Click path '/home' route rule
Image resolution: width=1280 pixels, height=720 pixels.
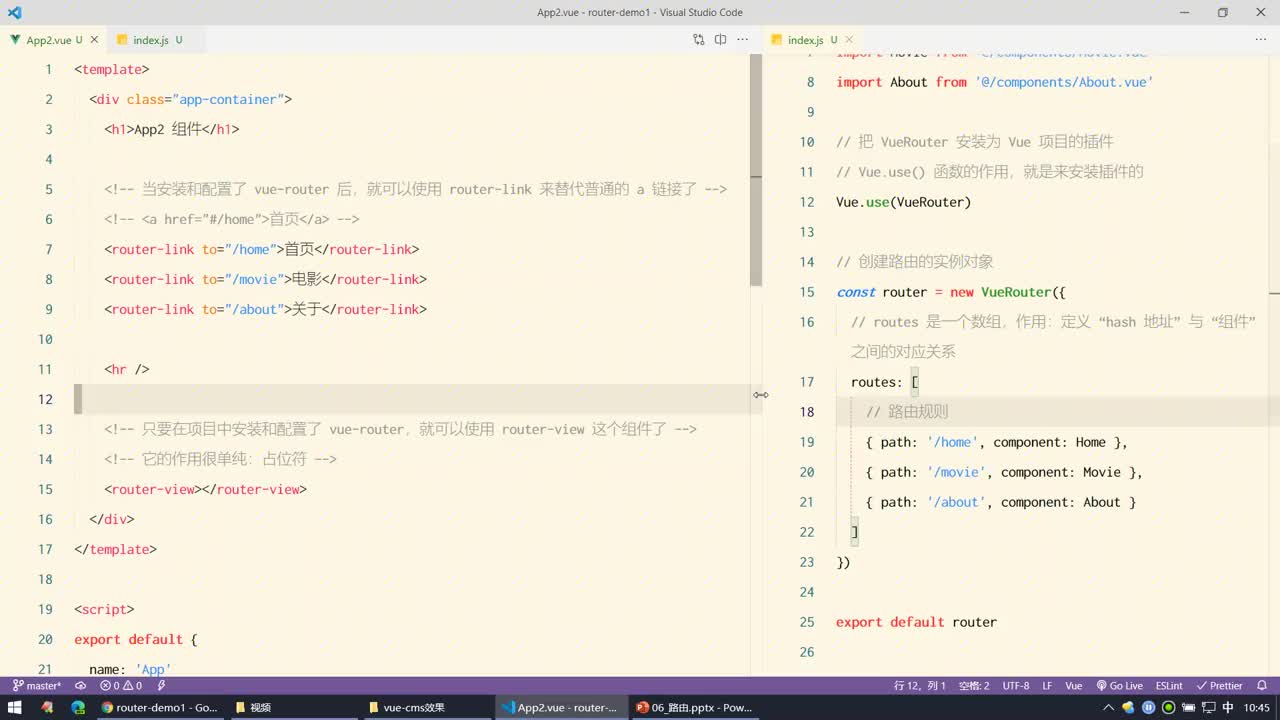pyautogui.click(x=996, y=442)
